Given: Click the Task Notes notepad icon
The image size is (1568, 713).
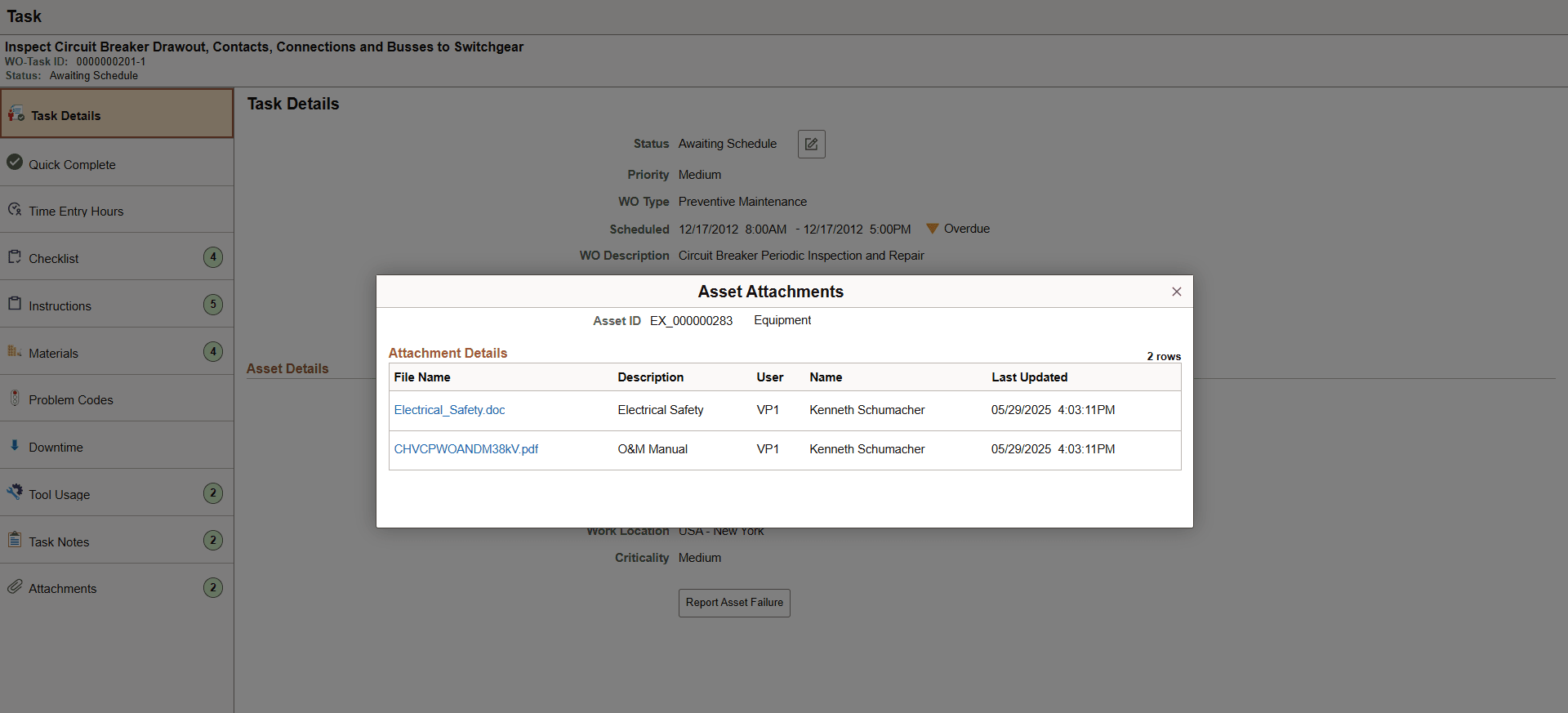Looking at the screenshot, I should (x=15, y=540).
